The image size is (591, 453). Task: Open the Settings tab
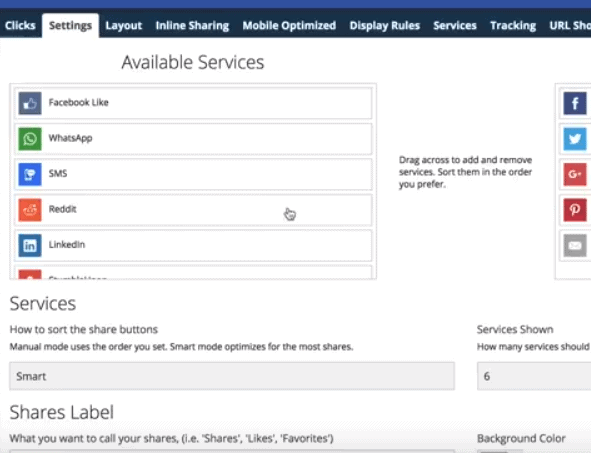click(70, 26)
